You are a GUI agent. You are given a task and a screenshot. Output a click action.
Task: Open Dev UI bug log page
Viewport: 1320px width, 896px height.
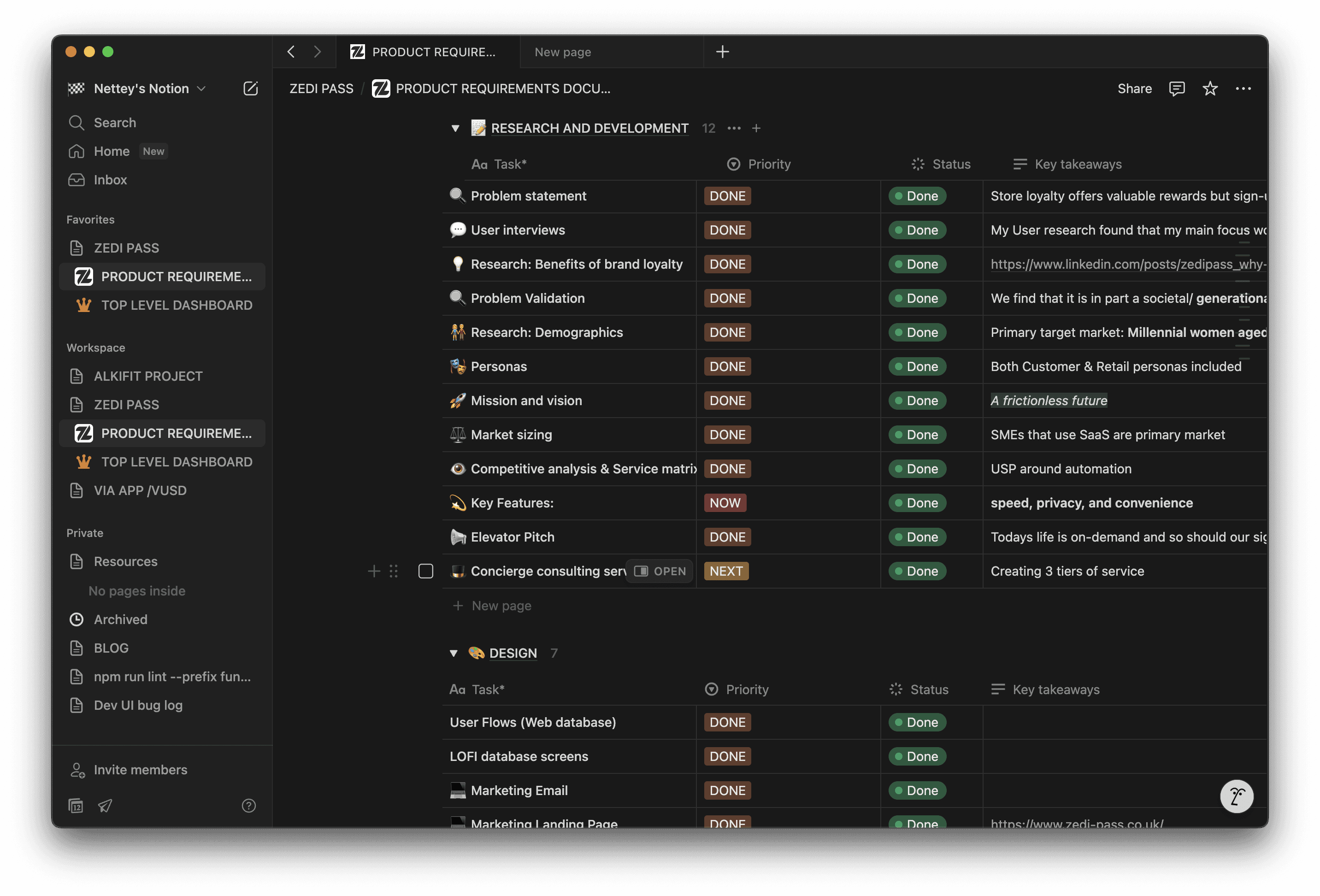click(162, 705)
